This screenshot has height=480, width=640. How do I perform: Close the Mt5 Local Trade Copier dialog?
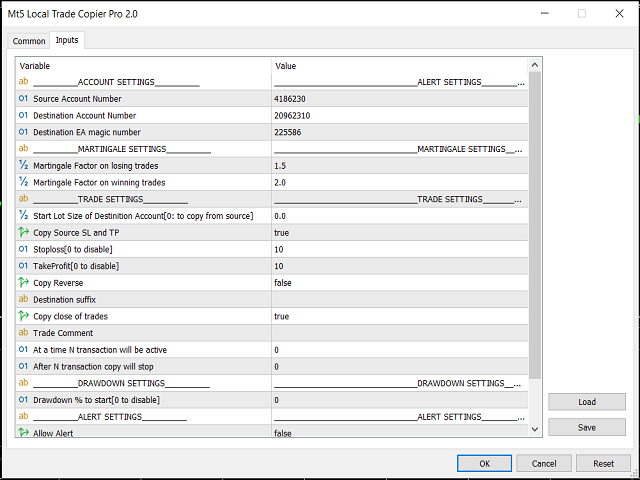click(619, 13)
